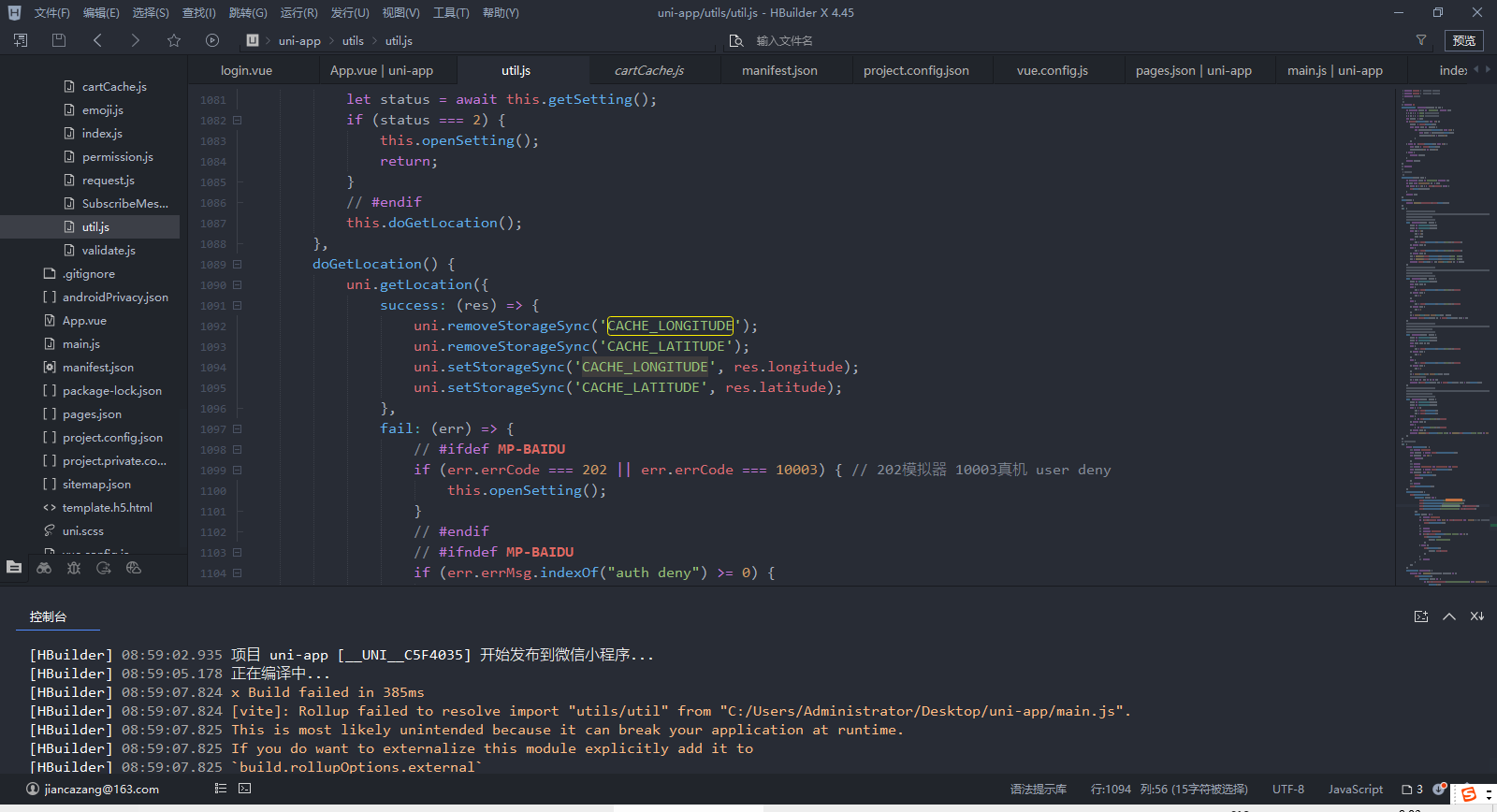
Task: Collapse the code fold at line 1091
Action: [238, 306]
